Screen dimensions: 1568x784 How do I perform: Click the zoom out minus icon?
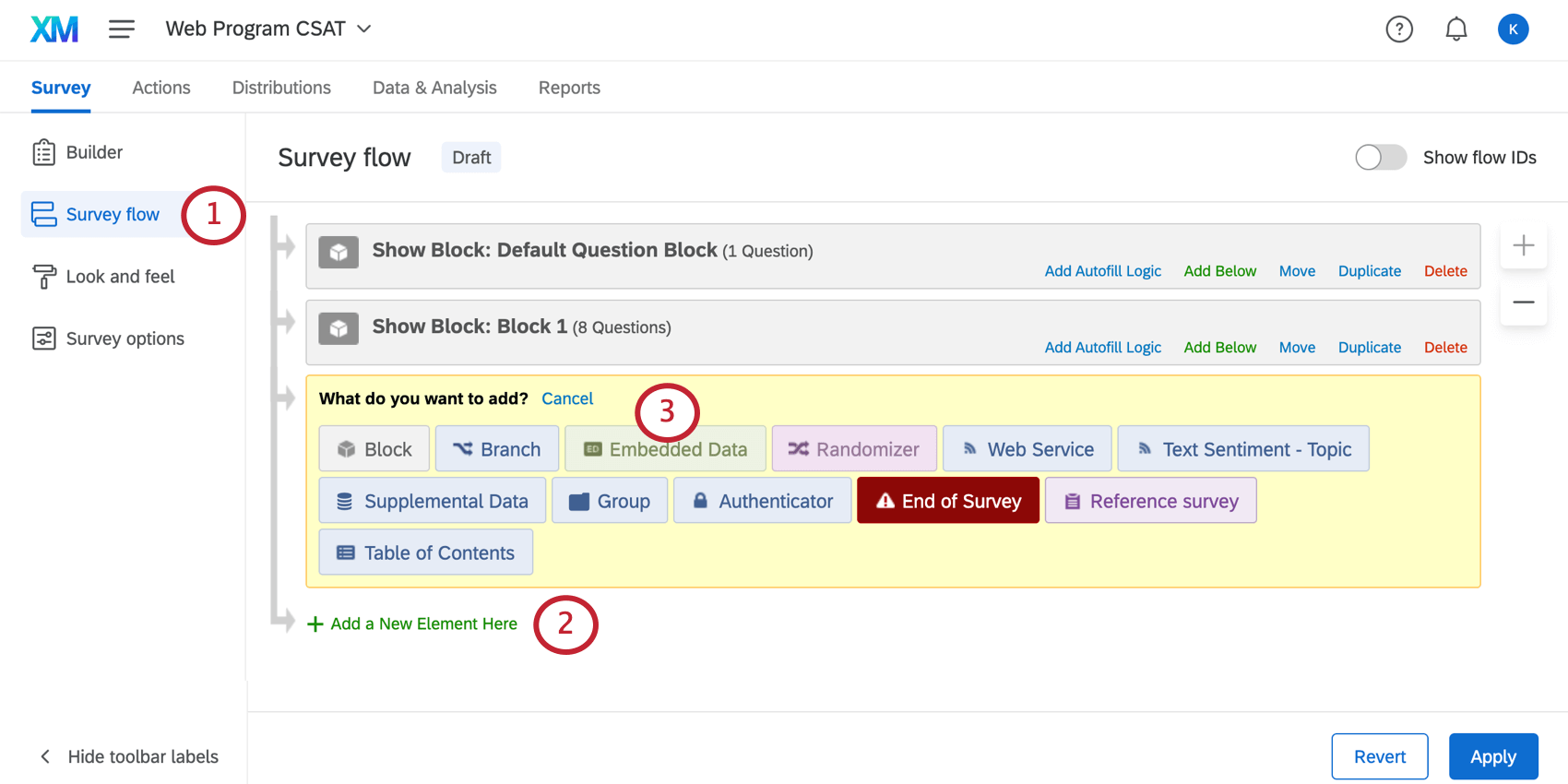click(x=1524, y=303)
